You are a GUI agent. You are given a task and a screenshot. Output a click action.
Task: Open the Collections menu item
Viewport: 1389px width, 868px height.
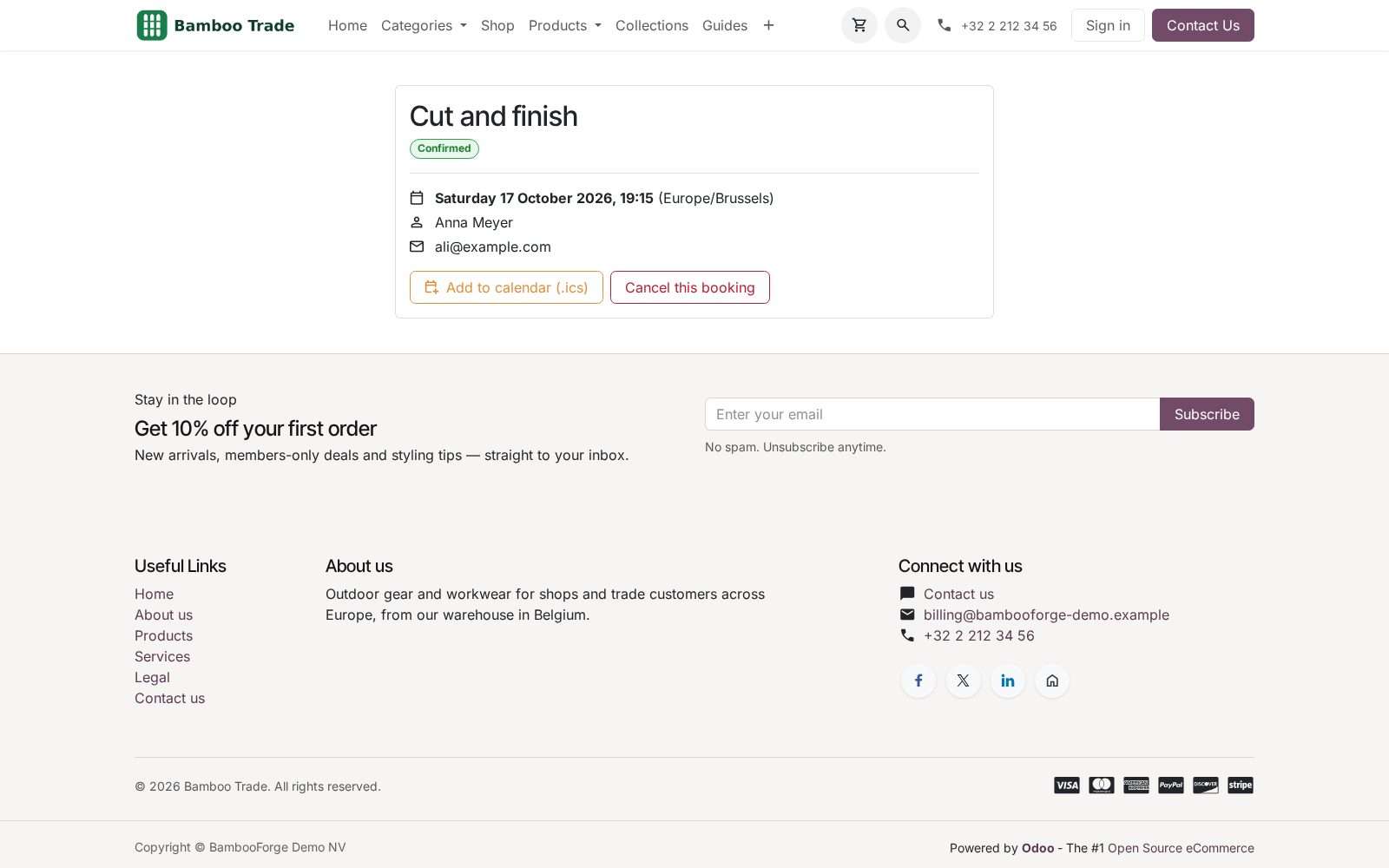pos(652,25)
